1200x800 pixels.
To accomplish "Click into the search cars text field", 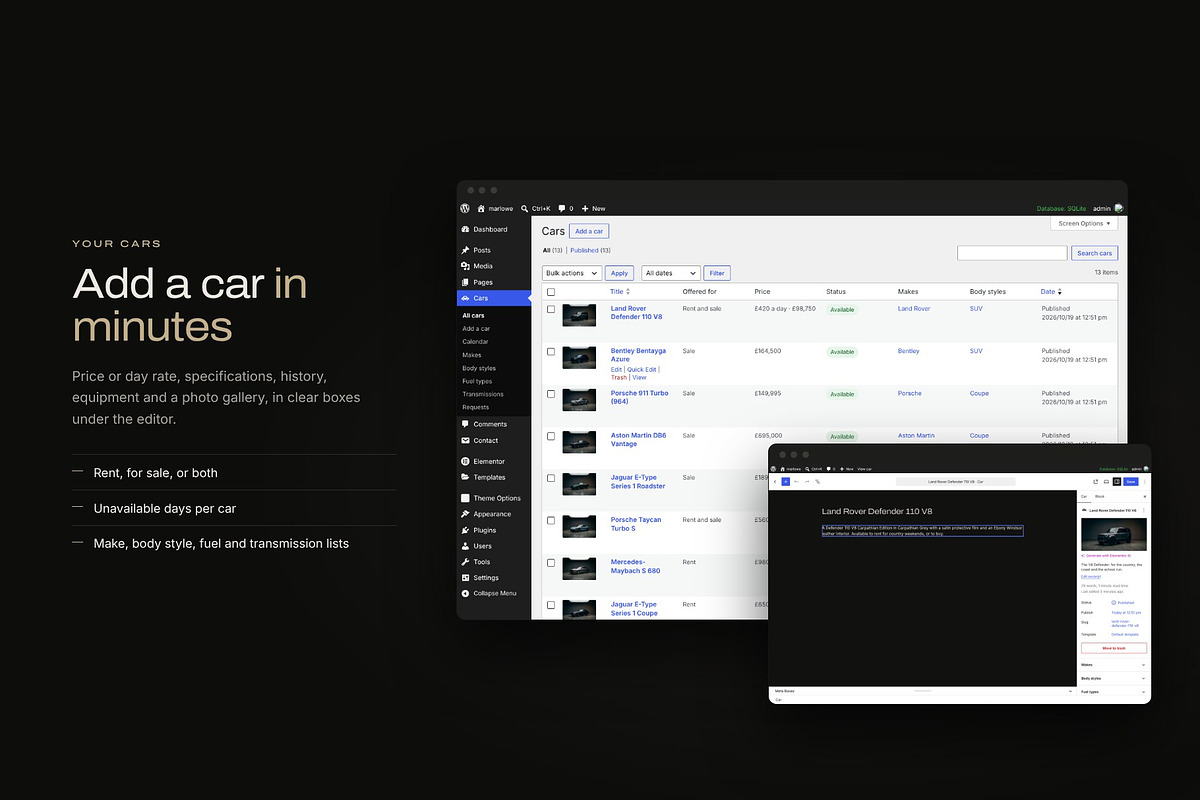I will point(1012,253).
